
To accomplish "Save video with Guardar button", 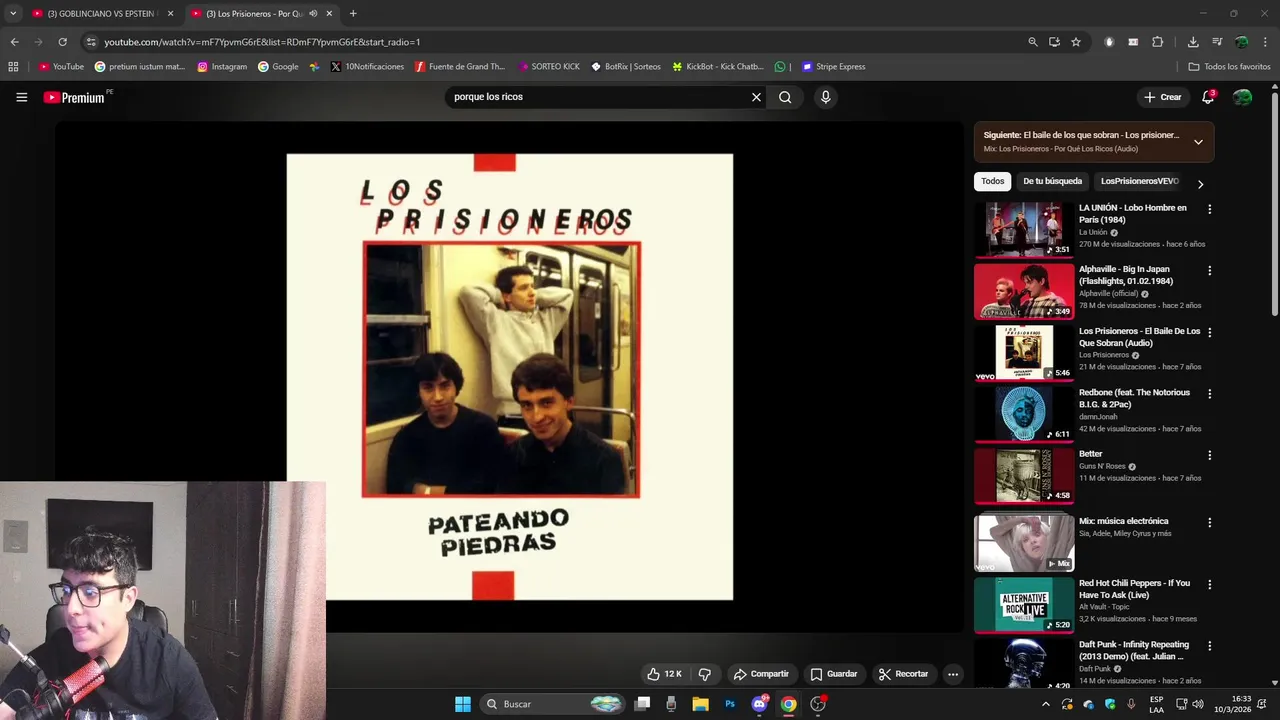I will [x=834, y=674].
